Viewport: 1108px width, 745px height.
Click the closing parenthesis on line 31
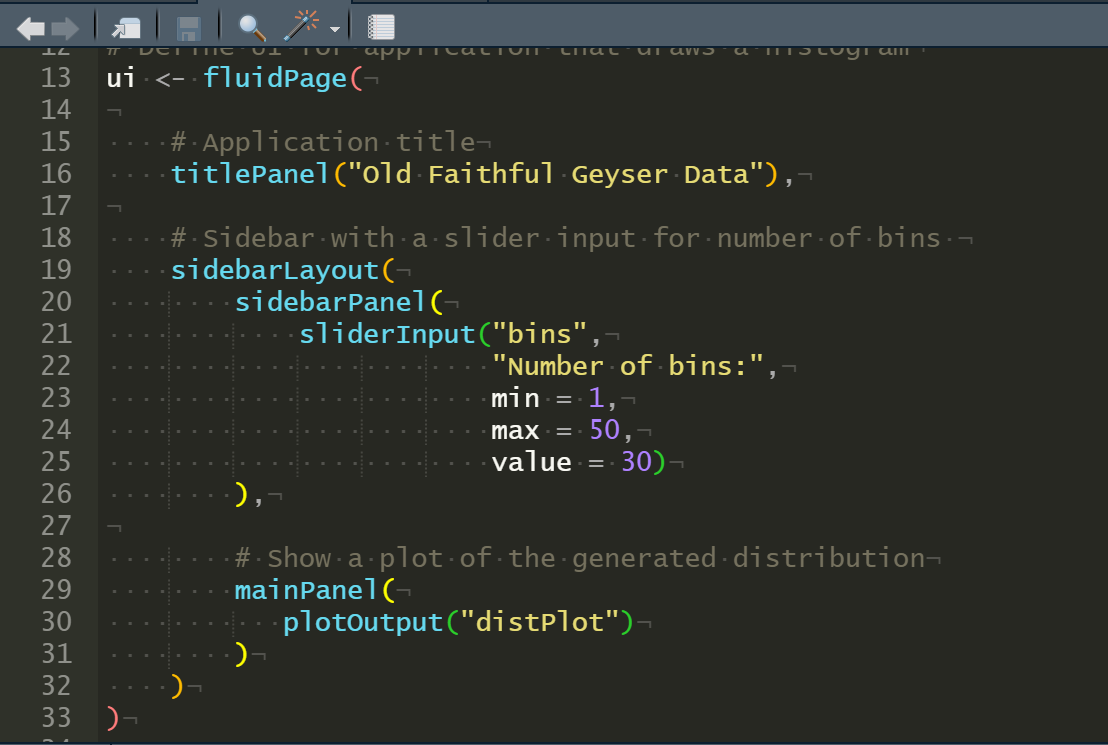[242, 654]
